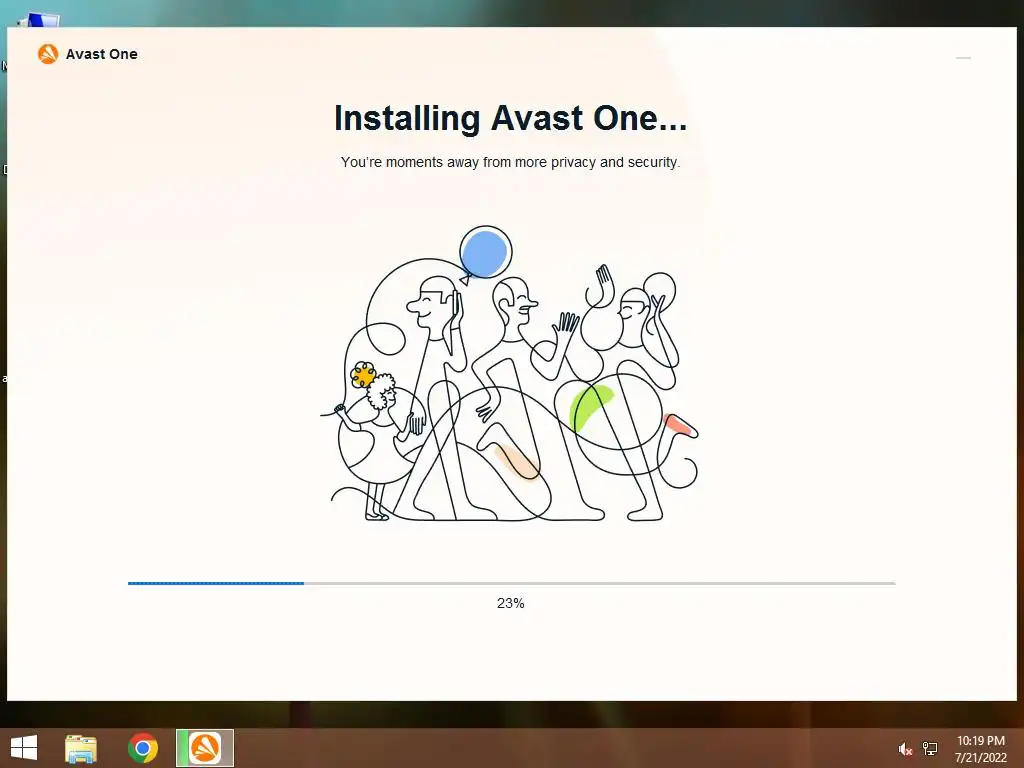This screenshot has height=768, width=1024.
Task: Click the installation progress bar
Action: [x=511, y=583]
